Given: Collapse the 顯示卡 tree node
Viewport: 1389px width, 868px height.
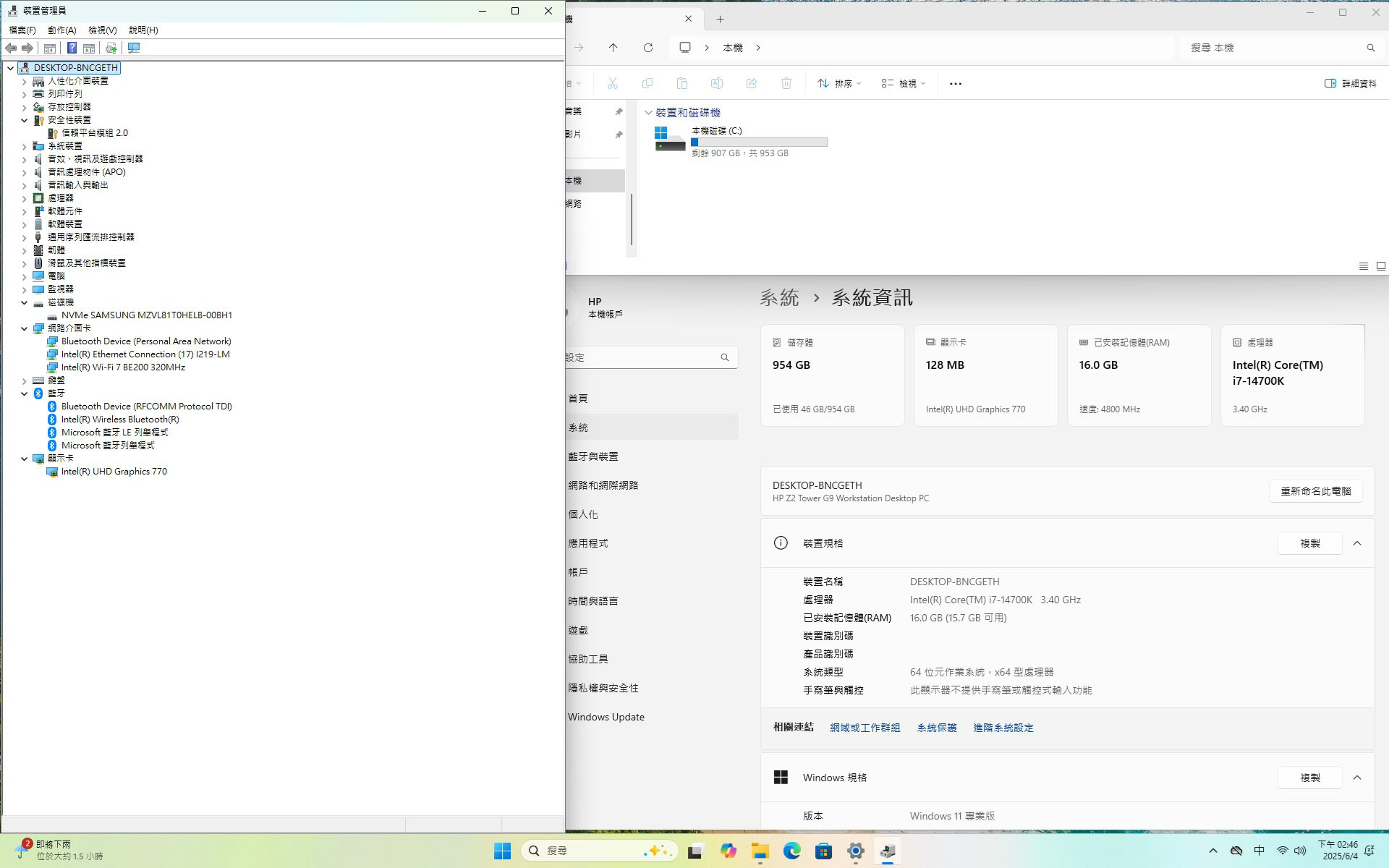Looking at the screenshot, I should coord(24,459).
